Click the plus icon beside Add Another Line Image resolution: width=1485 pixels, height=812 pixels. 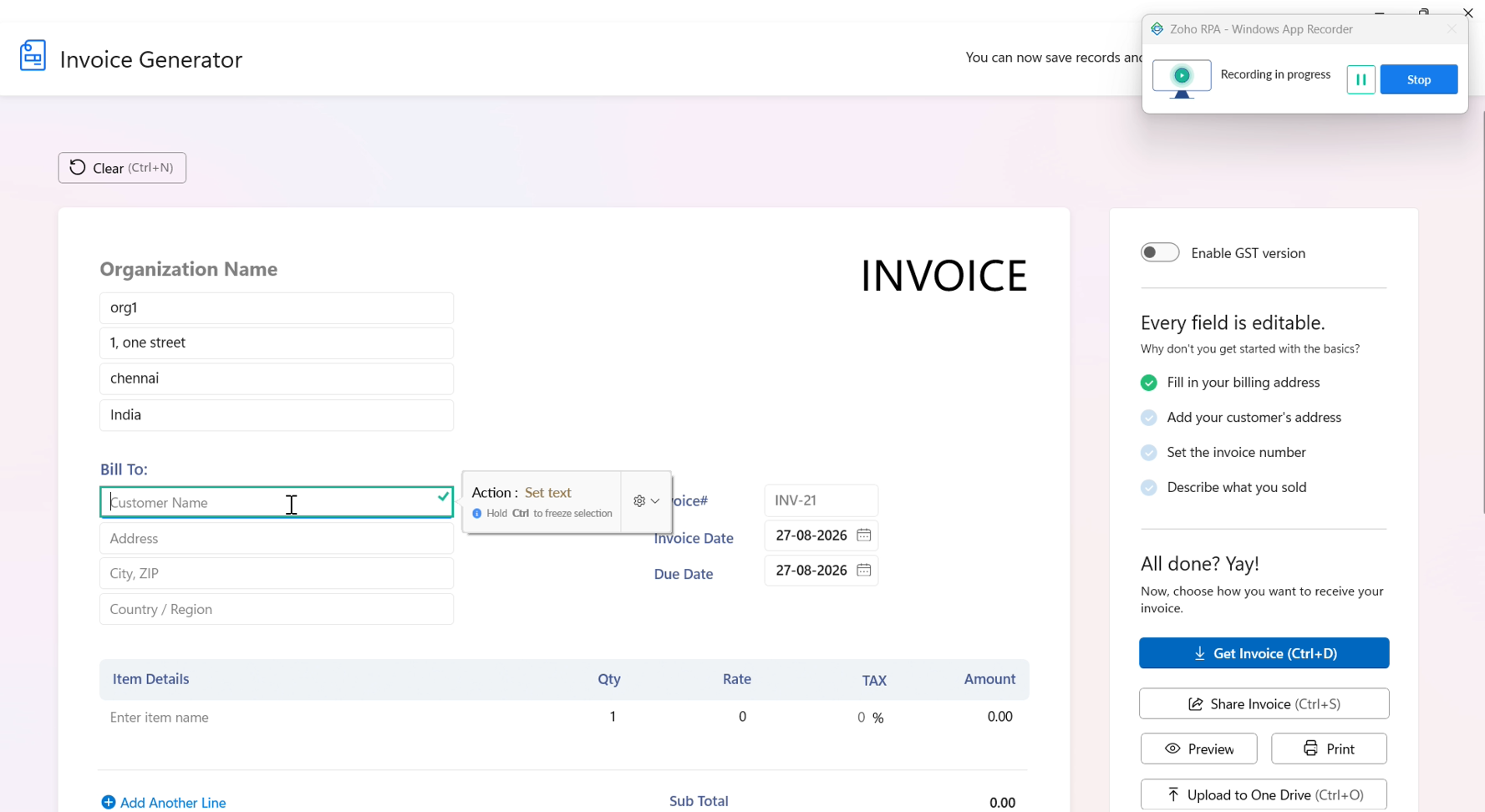pos(109,802)
